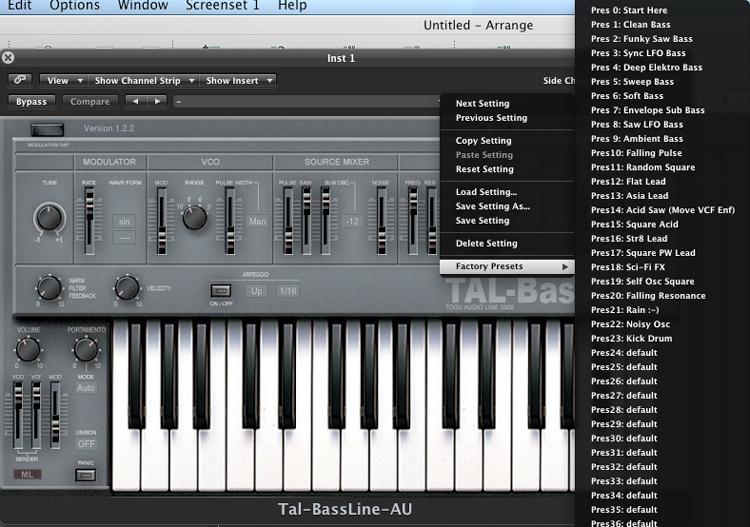Choose Save Setting As... from menu
The width and height of the screenshot is (750, 527).
tap(493, 206)
